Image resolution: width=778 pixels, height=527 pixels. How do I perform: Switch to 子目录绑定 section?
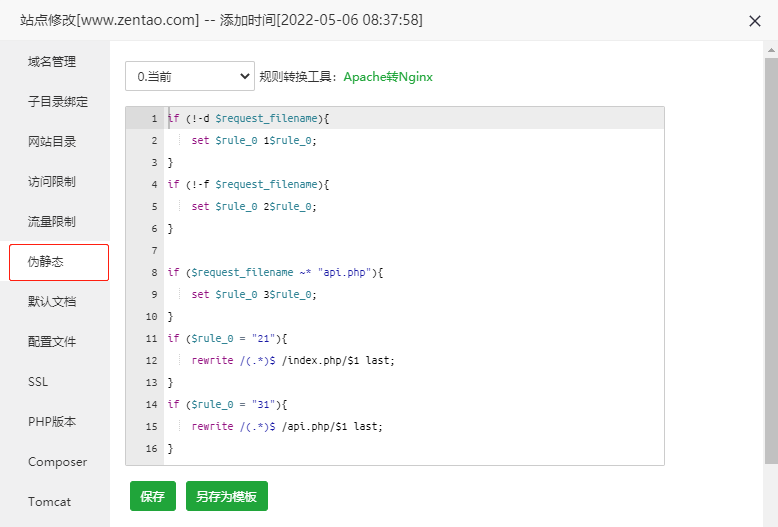pos(58,102)
